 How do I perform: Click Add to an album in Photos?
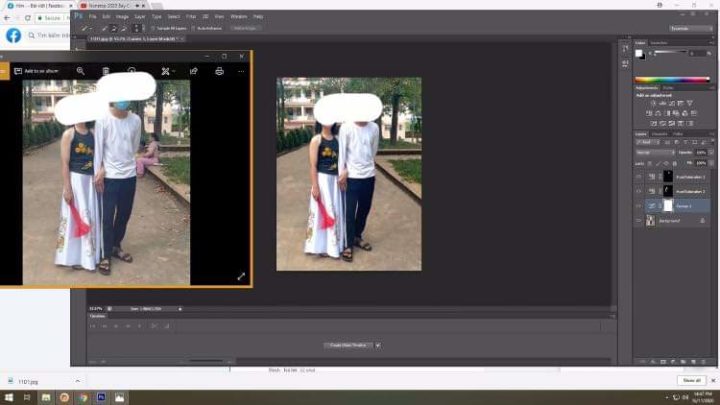[x=36, y=71]
